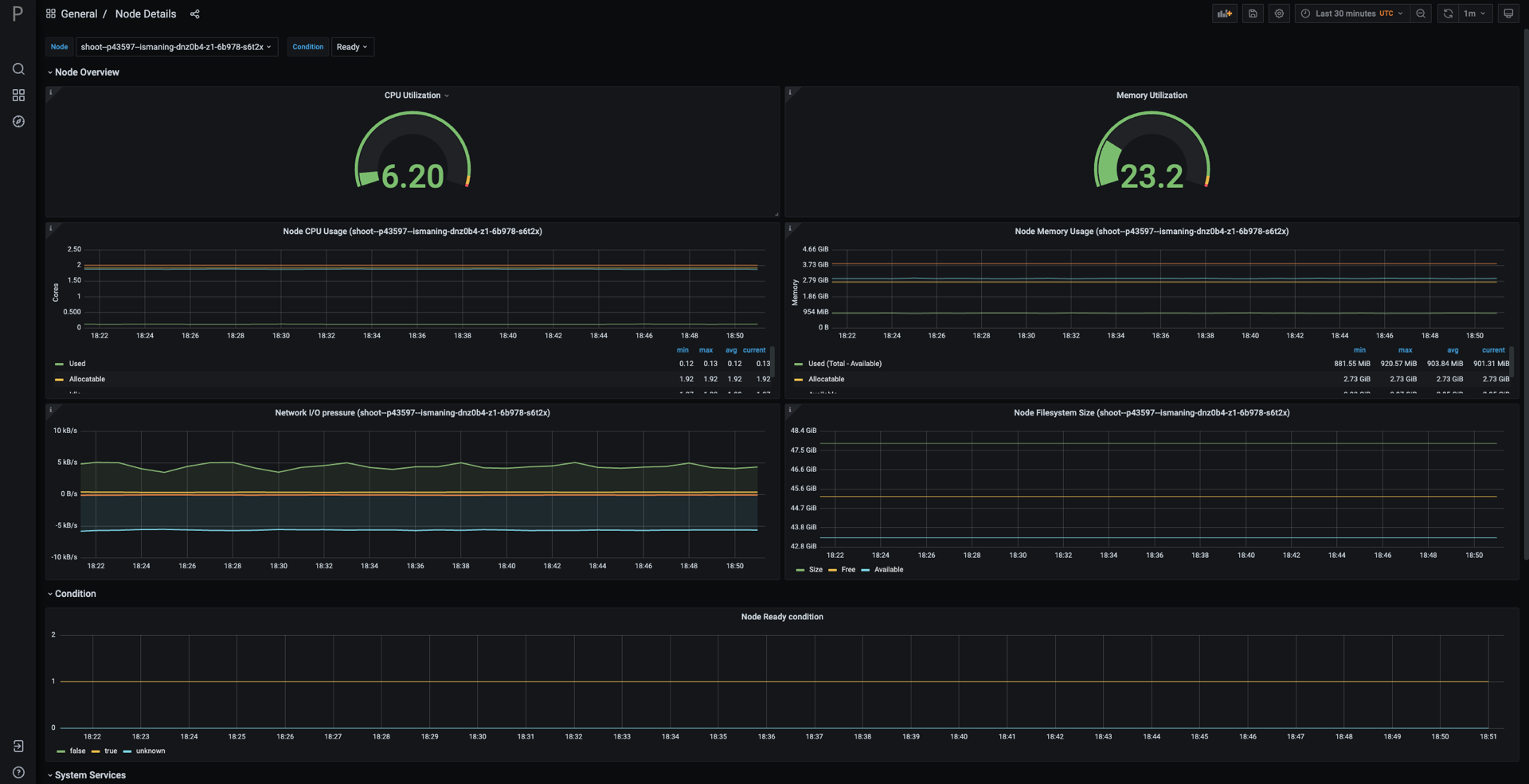Screen dimensions: 1529x784
Task: Open the Node variable dropdown
Action: coord(176,46)
